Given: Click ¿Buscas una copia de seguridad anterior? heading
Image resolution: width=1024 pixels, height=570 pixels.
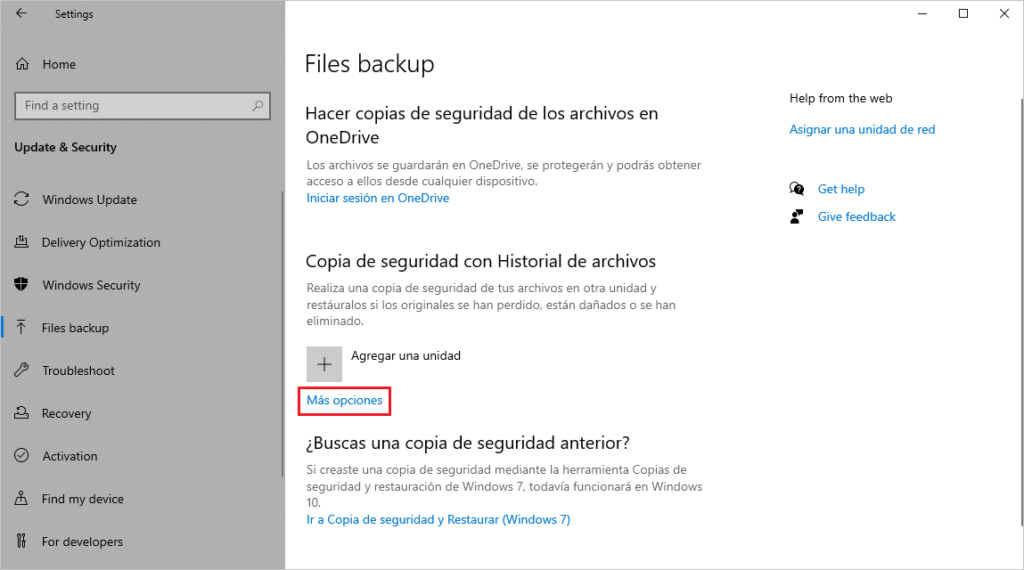Looking at the screenshot, I should tap(468, 443).
